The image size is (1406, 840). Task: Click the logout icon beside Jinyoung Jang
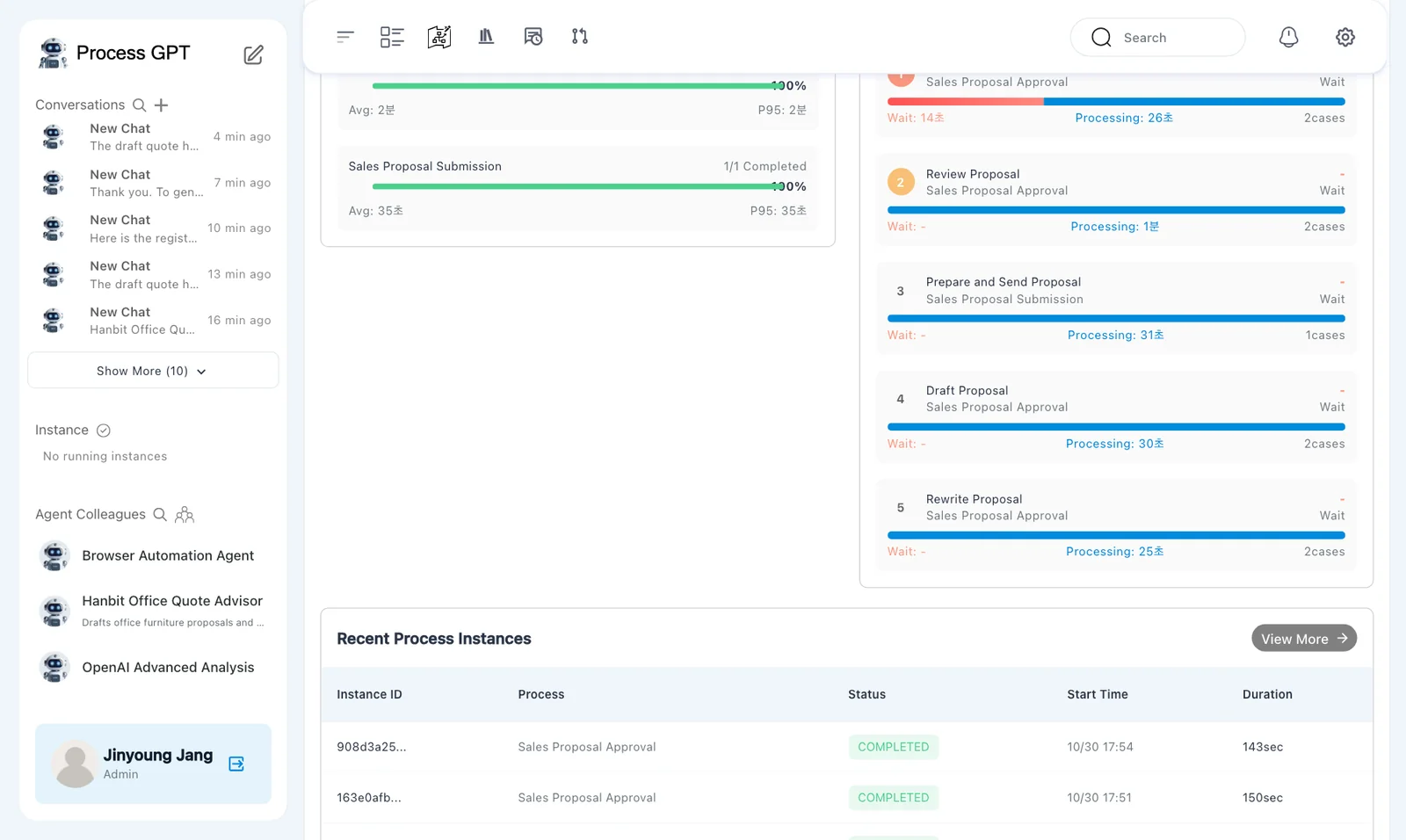[x=236, y=764]
